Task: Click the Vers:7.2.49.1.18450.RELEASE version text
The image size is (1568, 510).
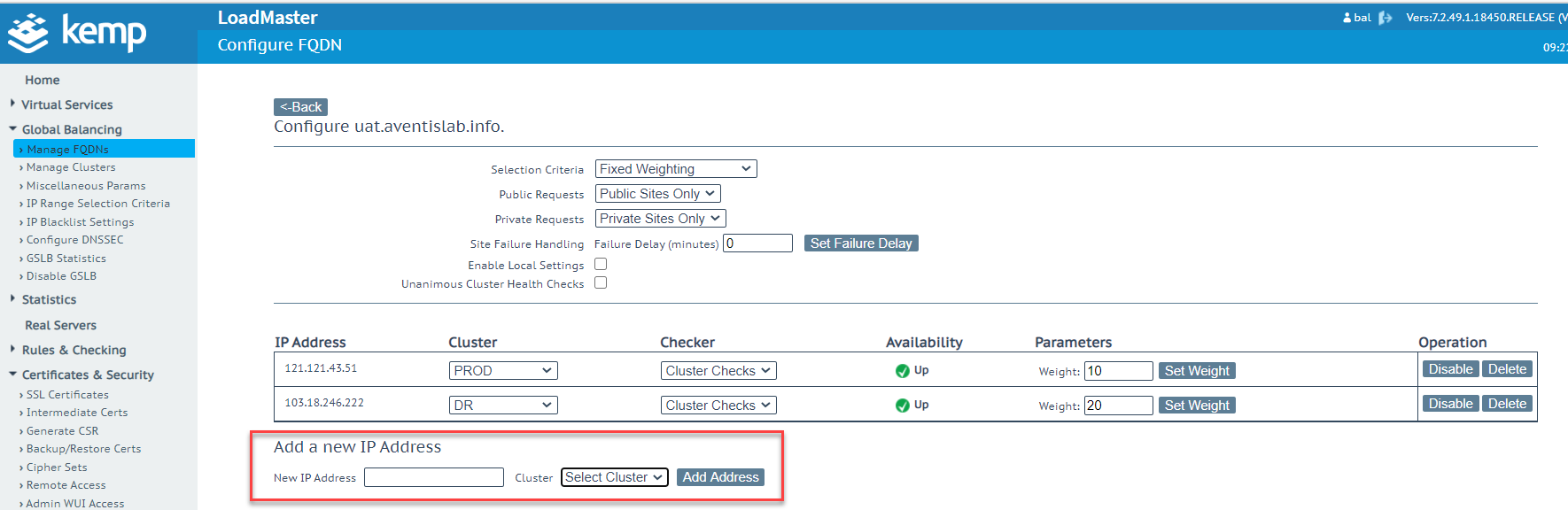Action: pos(1486,18)
